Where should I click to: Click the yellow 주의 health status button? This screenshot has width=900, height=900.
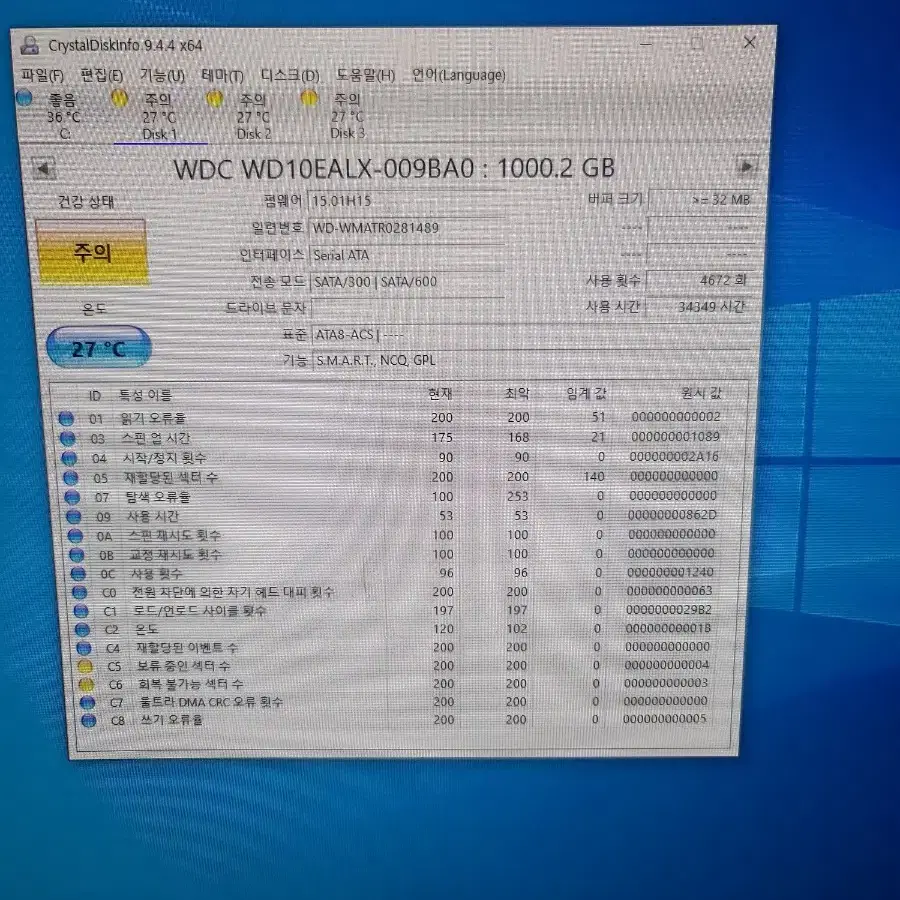[x=92, y=253]
